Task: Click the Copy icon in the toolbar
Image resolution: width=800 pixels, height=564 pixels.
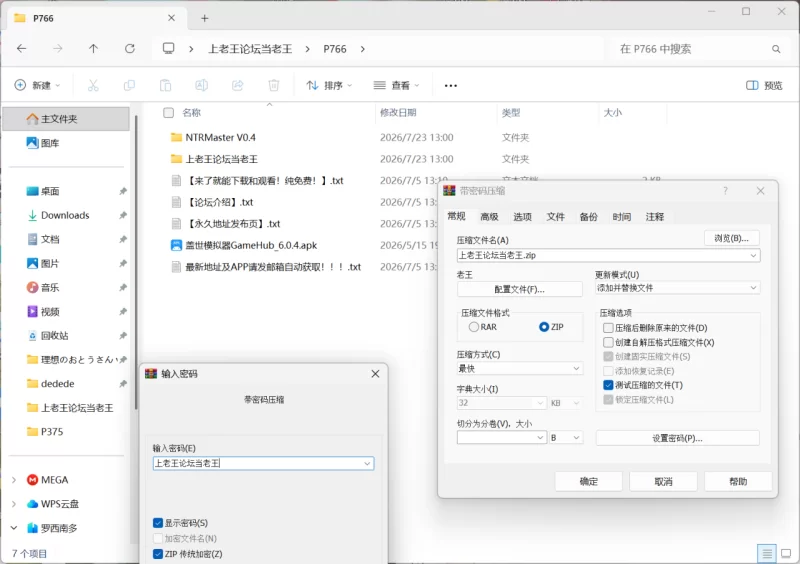Action: tap(129, 85)
